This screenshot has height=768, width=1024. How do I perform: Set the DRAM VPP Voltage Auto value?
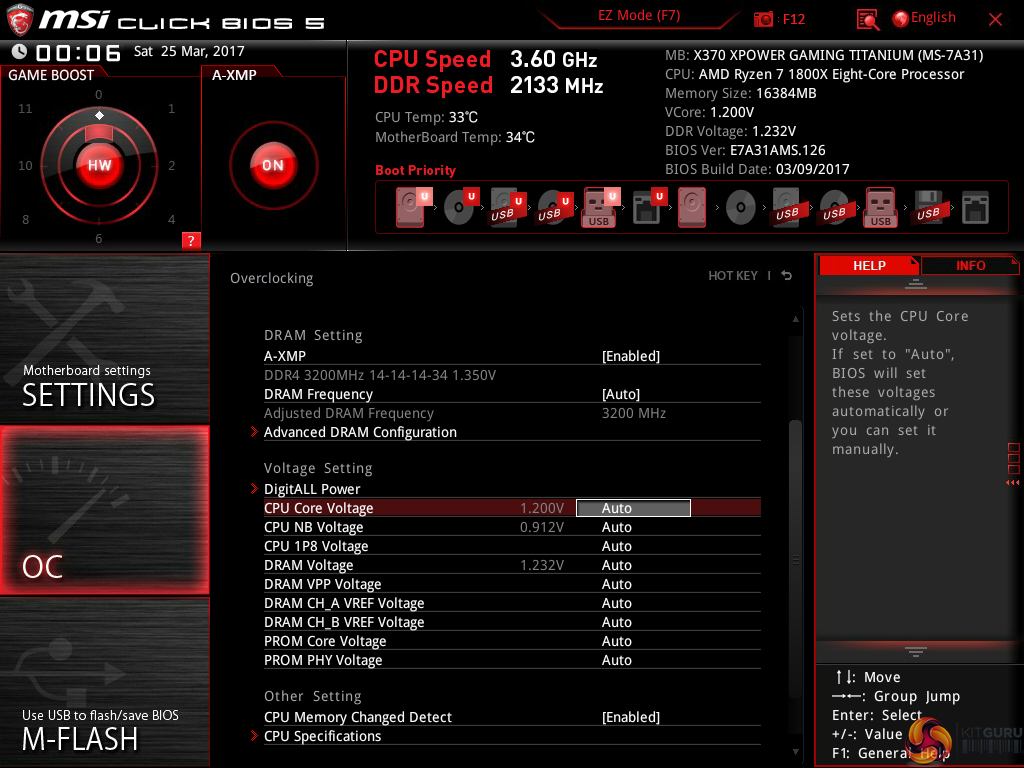point(616,584)
